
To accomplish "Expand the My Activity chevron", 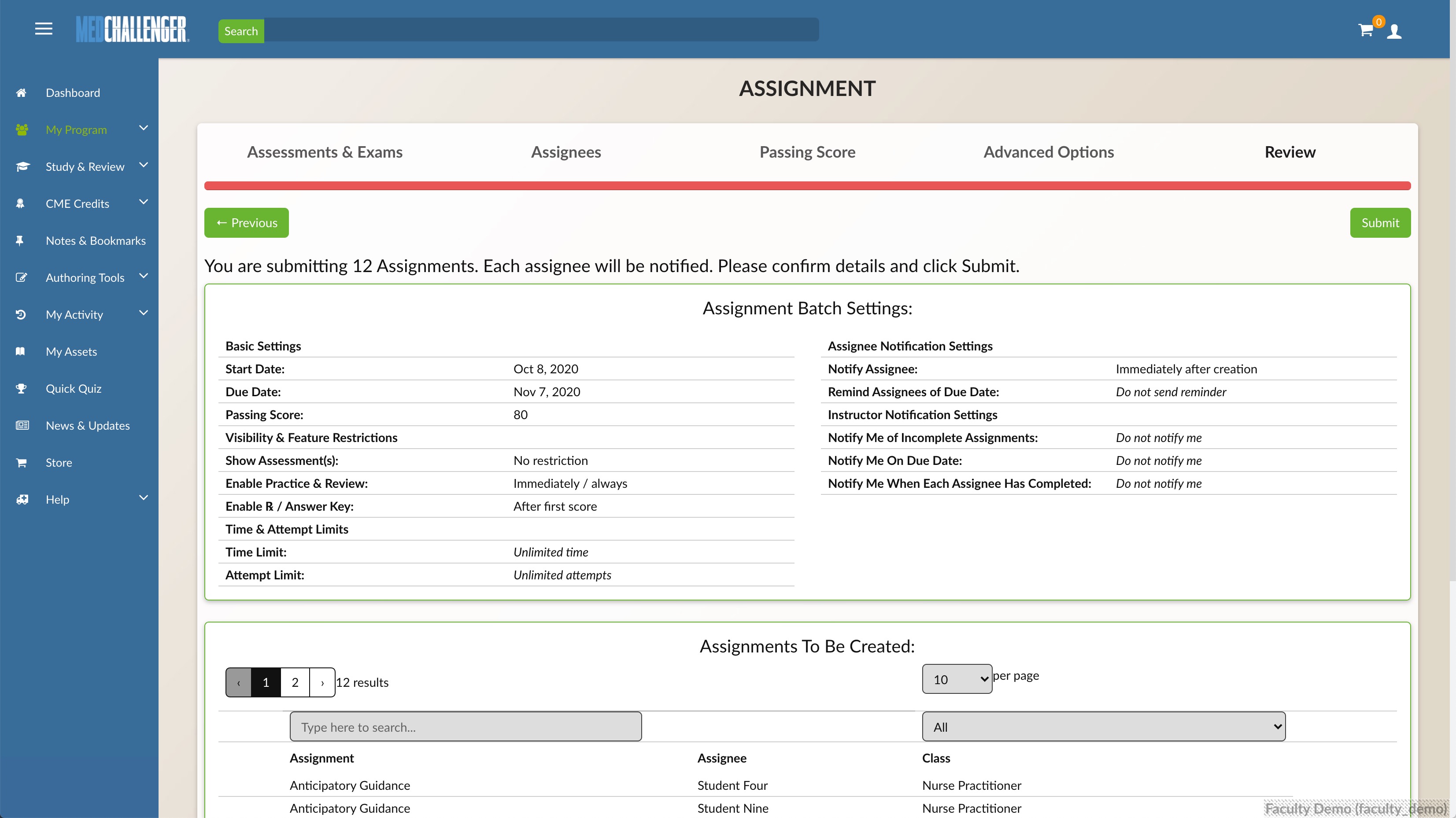I will (x=144, y=313).
